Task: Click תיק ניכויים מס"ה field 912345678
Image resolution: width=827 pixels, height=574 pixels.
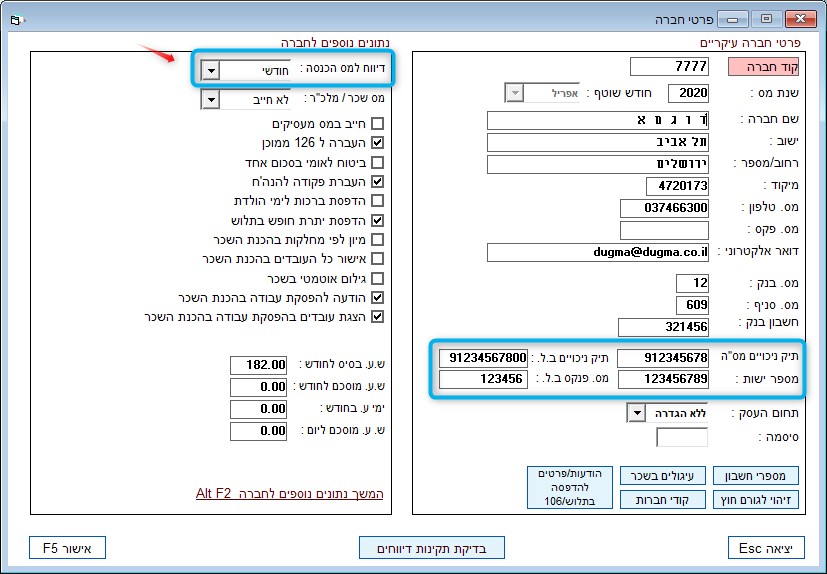Action: [663, 358]
